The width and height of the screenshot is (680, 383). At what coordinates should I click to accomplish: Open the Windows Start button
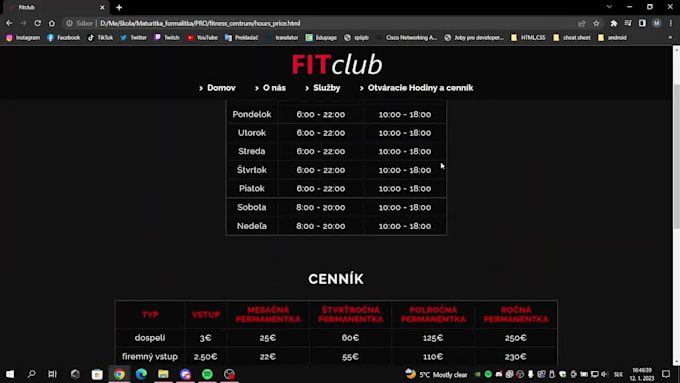[10, 374]
